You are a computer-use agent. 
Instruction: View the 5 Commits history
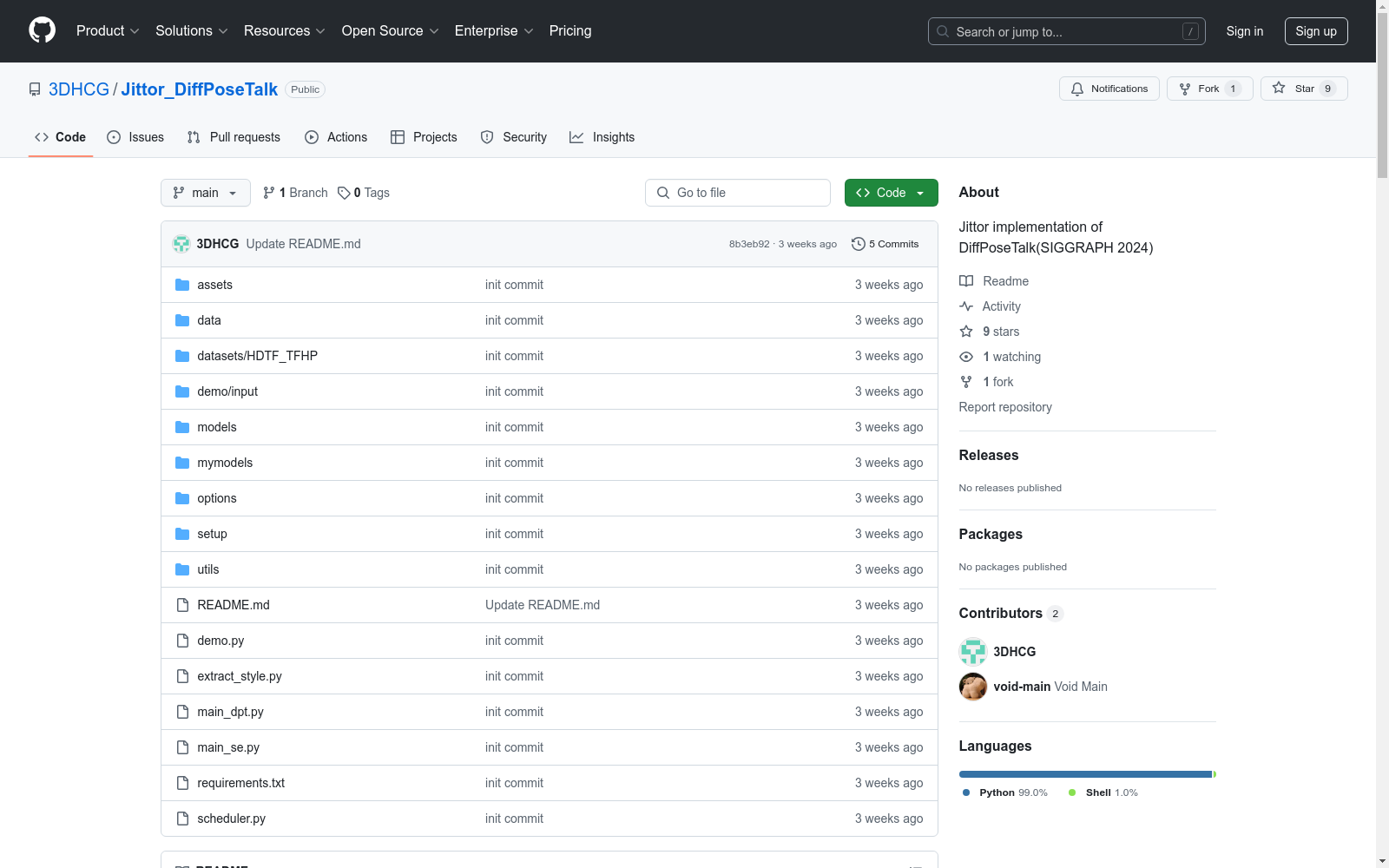click(x=885, y=244)
